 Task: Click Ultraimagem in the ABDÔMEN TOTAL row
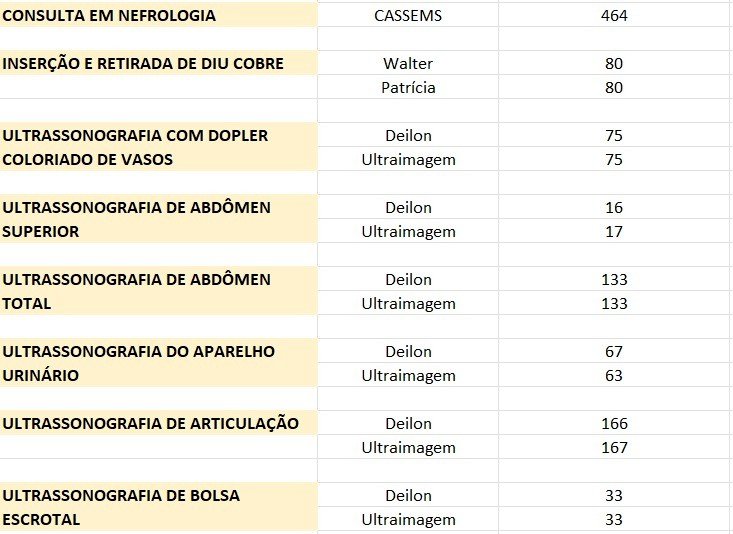coord(408,303)
